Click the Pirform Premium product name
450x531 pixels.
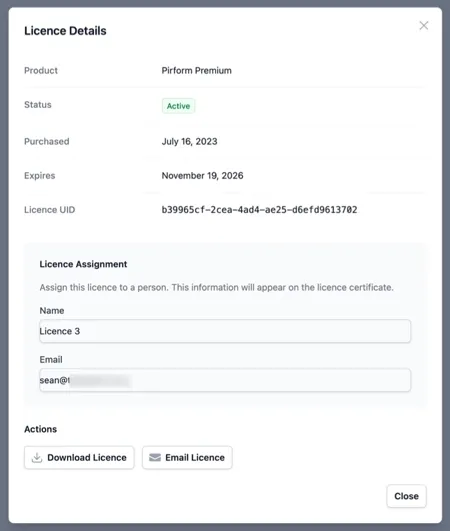(196, 70)
